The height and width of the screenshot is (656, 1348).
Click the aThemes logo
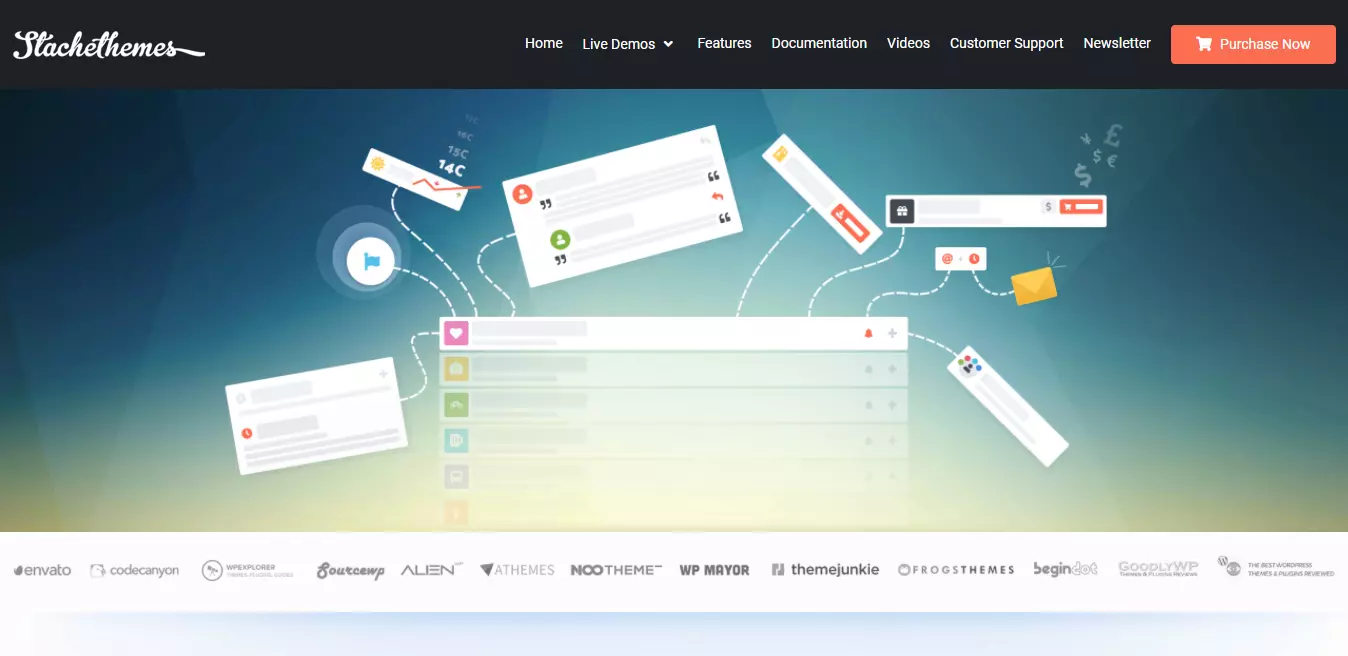[517, 570]
